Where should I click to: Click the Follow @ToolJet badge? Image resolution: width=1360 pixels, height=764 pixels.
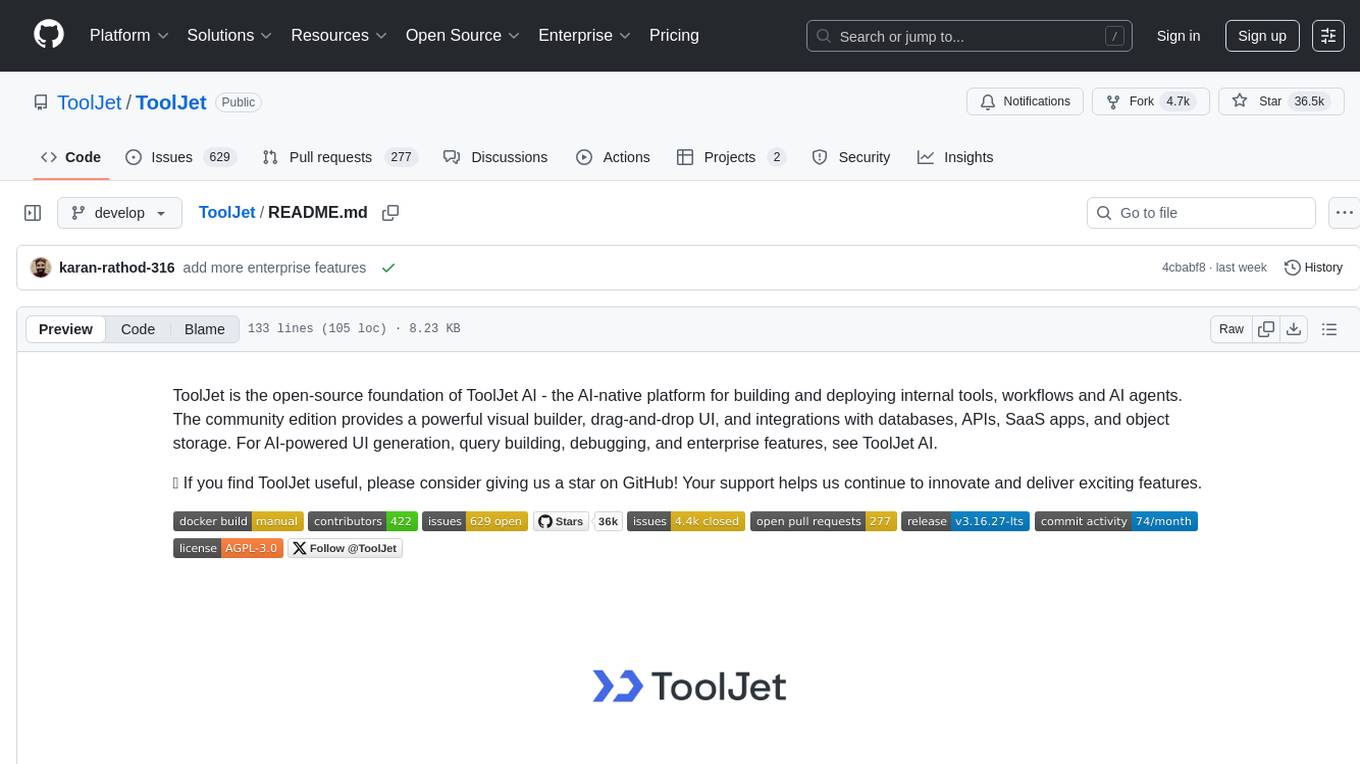345,548
